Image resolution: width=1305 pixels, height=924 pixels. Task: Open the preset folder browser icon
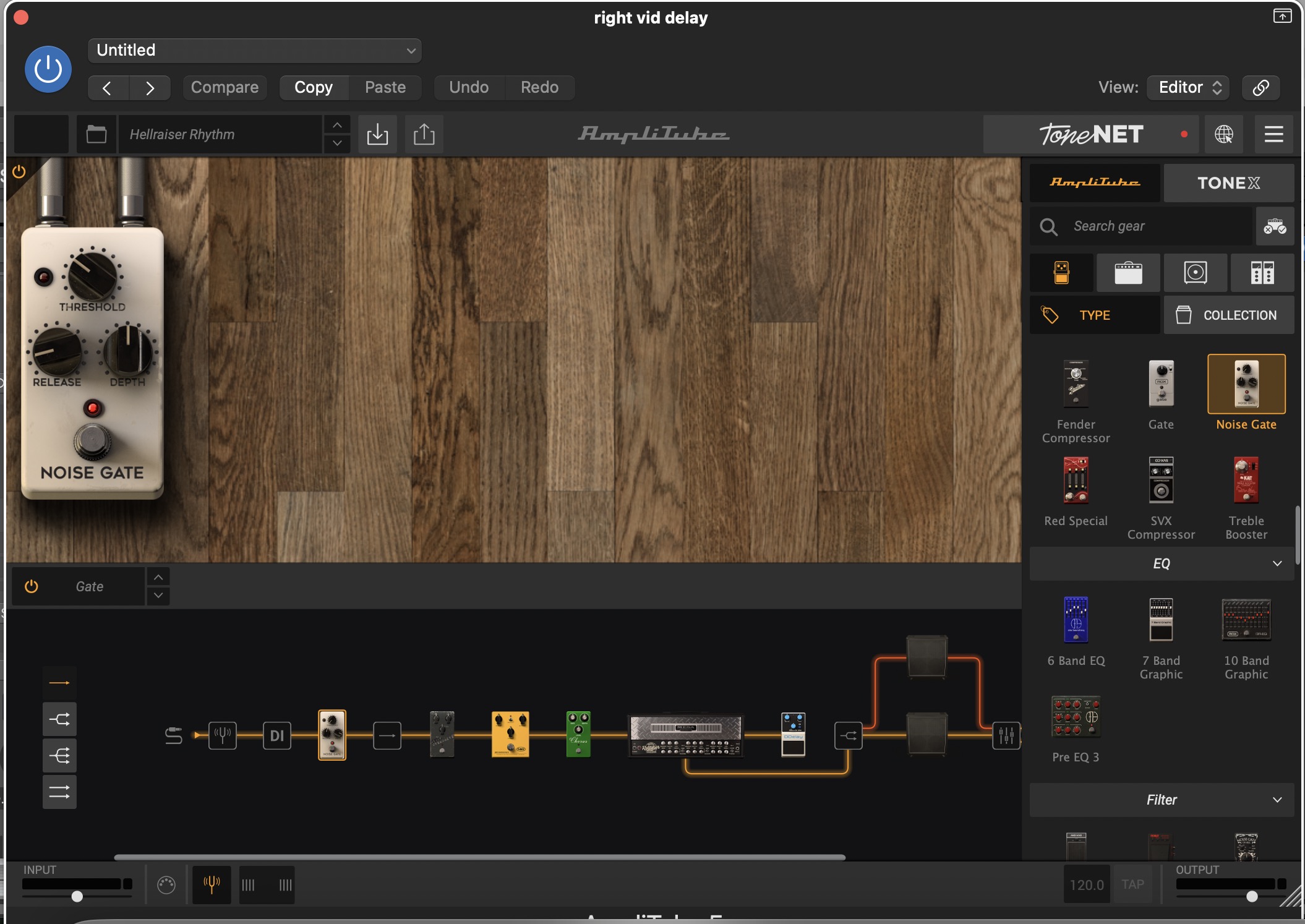click(96, 134)
